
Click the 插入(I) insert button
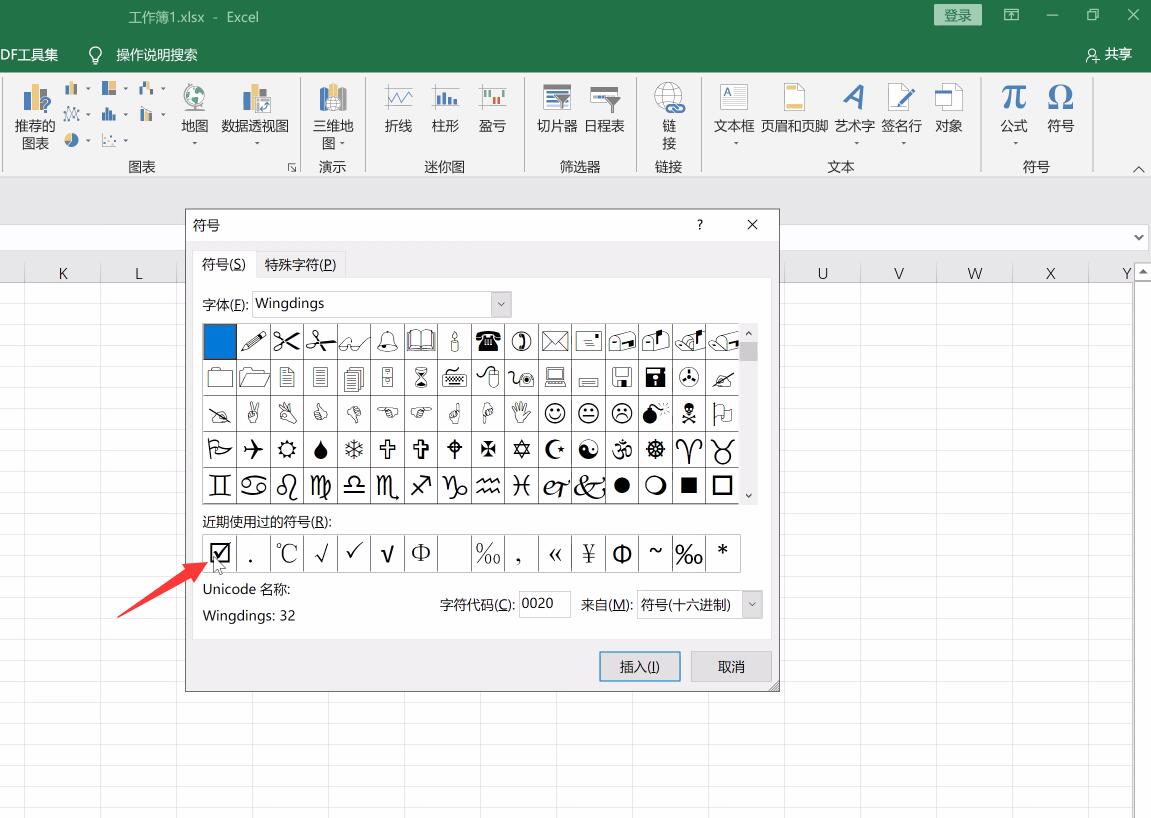[639, 667]
